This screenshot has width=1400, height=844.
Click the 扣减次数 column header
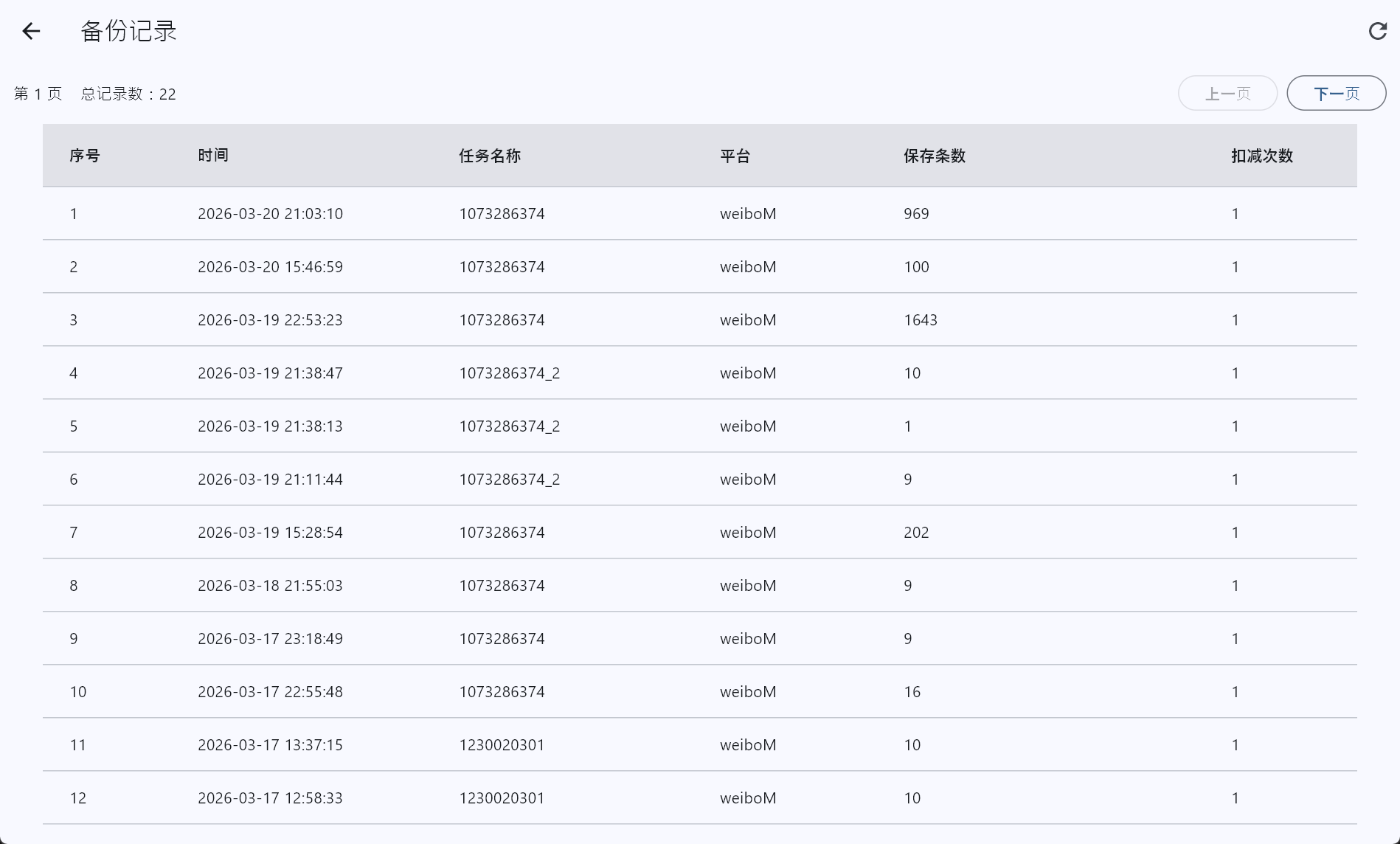point(1261,156)
